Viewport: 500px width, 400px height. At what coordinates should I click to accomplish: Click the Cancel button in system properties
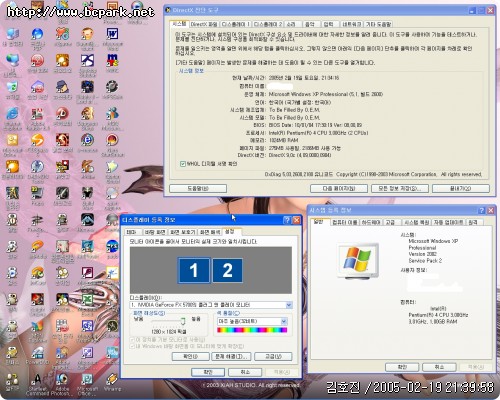coord(439,367)
